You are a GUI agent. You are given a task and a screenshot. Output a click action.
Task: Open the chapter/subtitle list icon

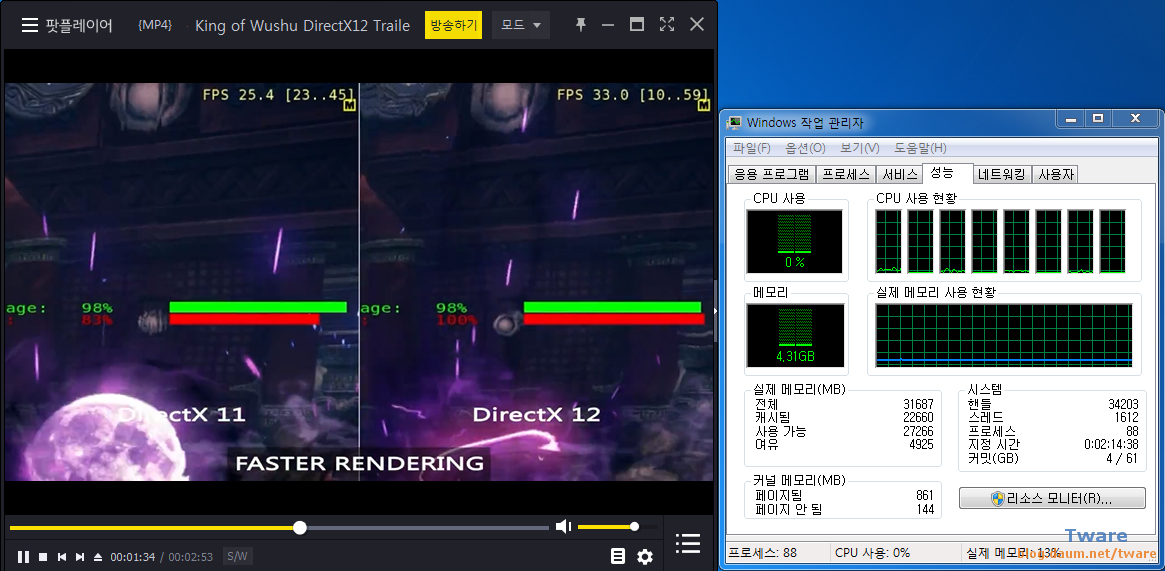coord(617,556)
